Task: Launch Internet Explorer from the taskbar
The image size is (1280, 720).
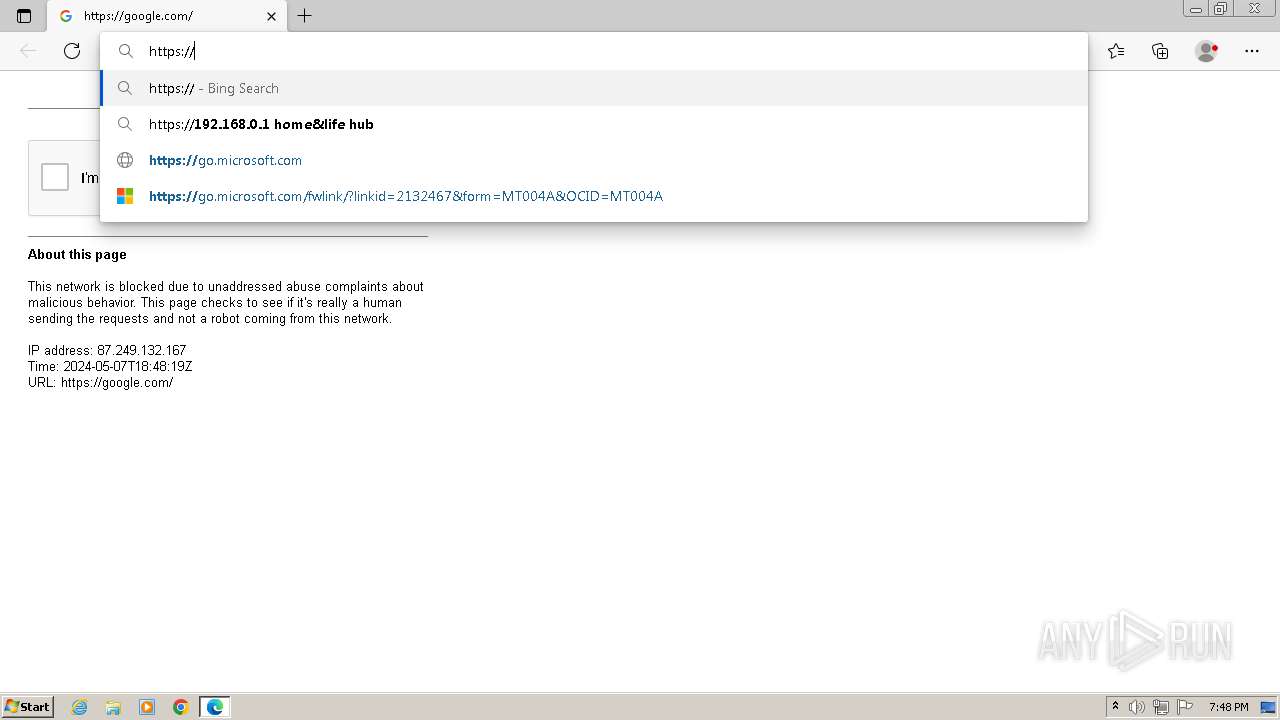Action: click(x=80, y=707)
